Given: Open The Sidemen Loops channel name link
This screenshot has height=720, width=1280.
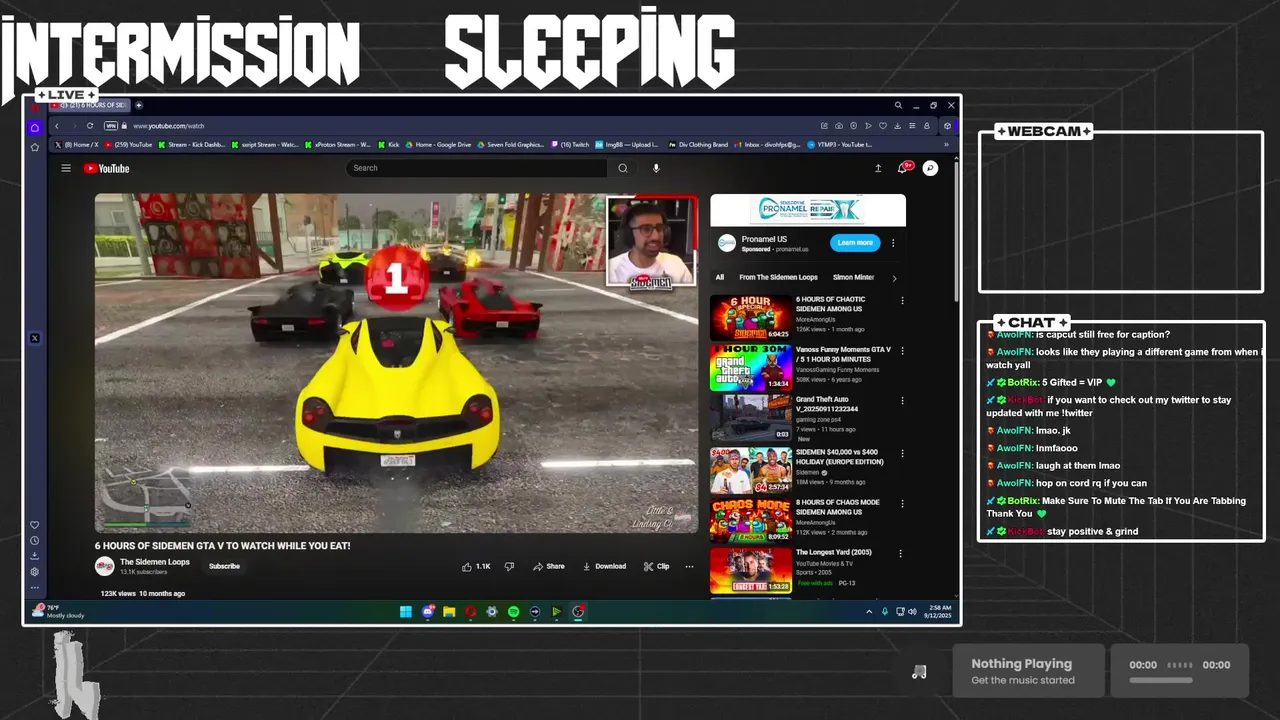Looking at the screenshot, I should coord(155,562).
